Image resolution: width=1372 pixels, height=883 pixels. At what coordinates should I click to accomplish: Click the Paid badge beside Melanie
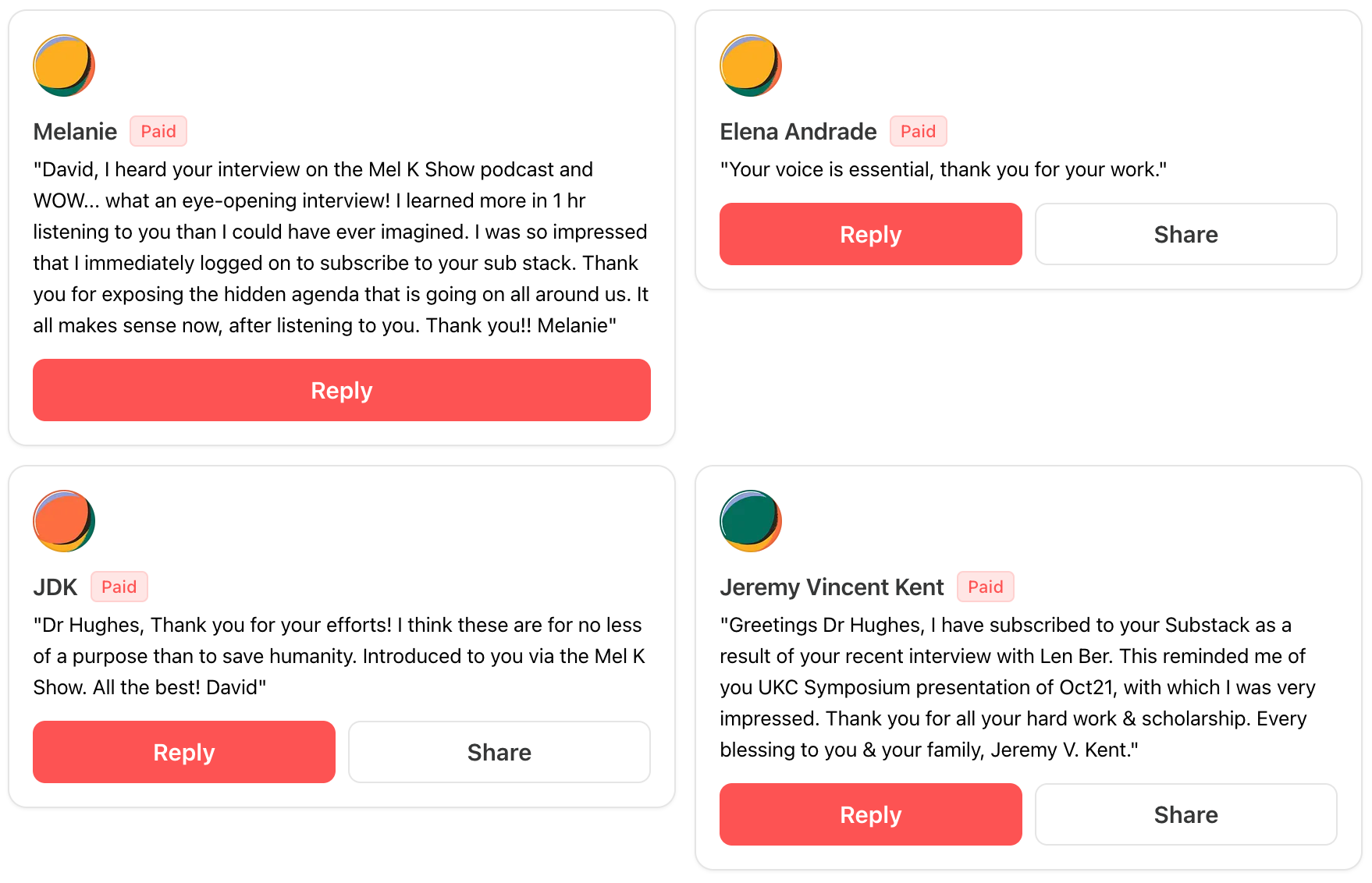[158, 131]
